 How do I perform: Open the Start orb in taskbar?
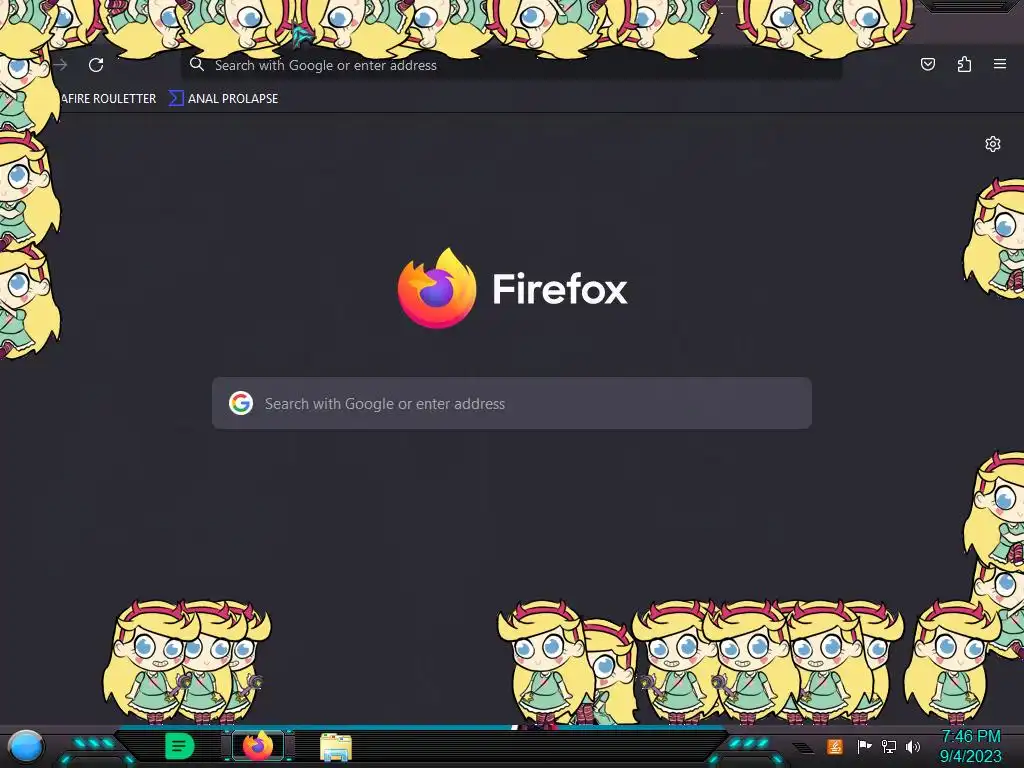[26, 746]
